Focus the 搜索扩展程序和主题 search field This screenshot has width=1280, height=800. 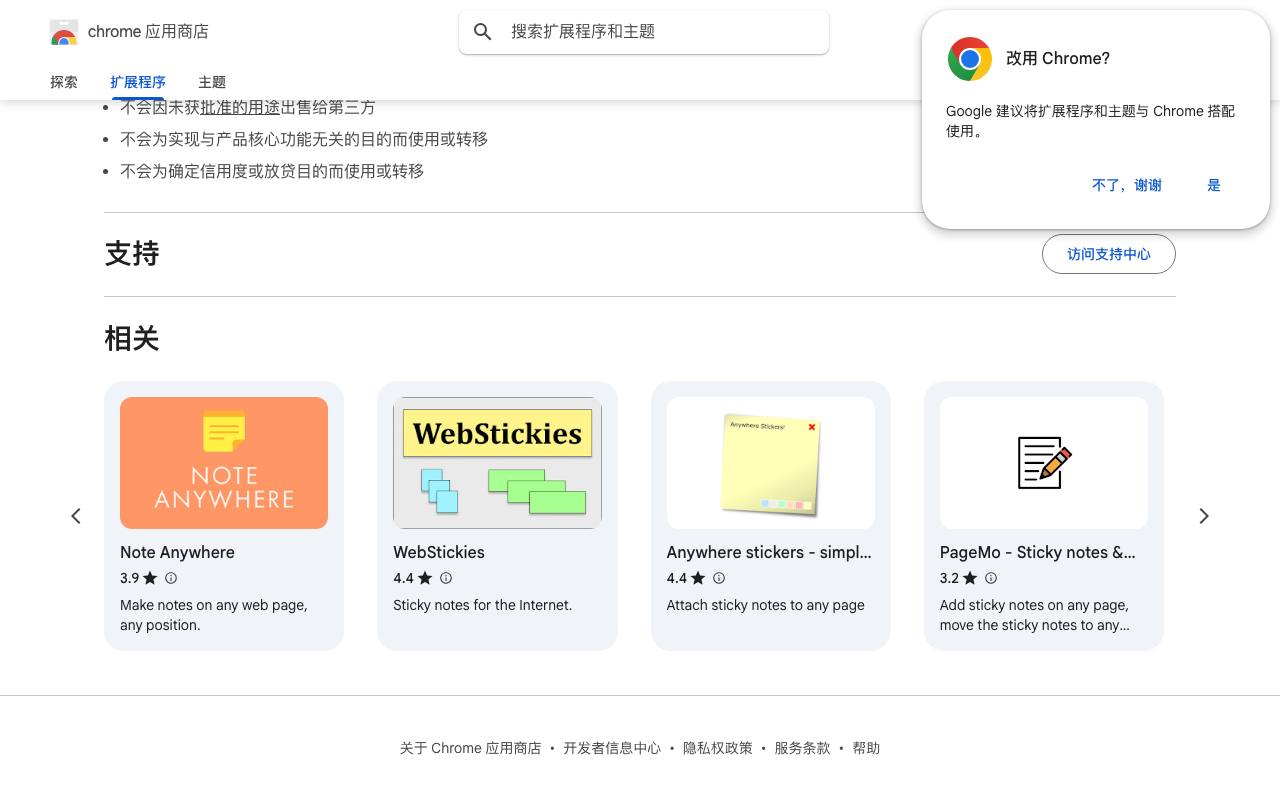tap(644, 32)
